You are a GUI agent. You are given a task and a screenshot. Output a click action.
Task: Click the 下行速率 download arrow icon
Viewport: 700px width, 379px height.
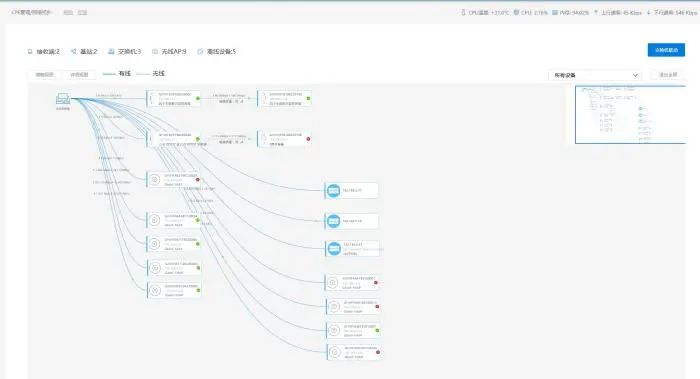coord(649,12)
